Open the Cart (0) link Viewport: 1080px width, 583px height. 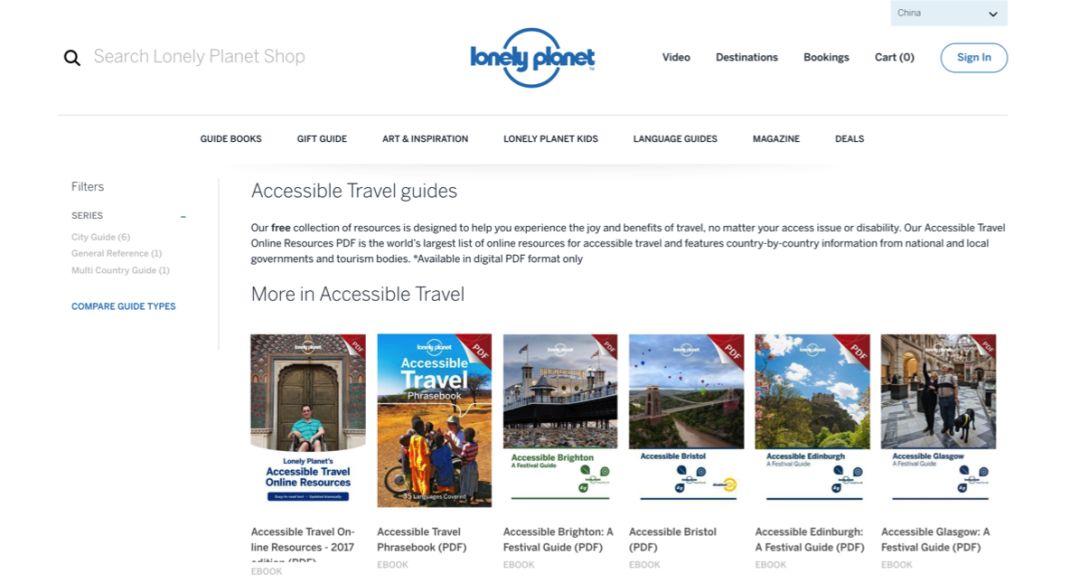894,57
